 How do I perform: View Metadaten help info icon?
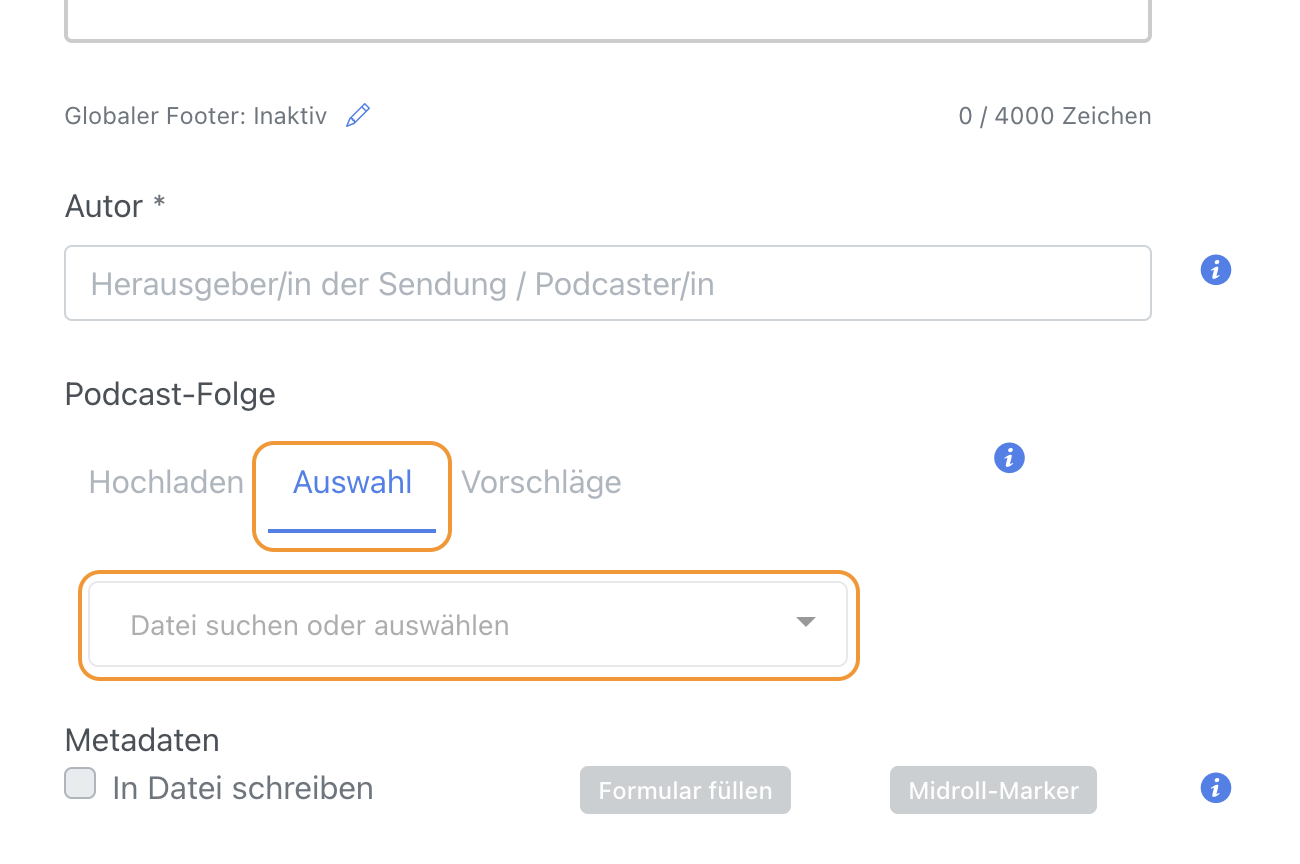(1215, 788)
